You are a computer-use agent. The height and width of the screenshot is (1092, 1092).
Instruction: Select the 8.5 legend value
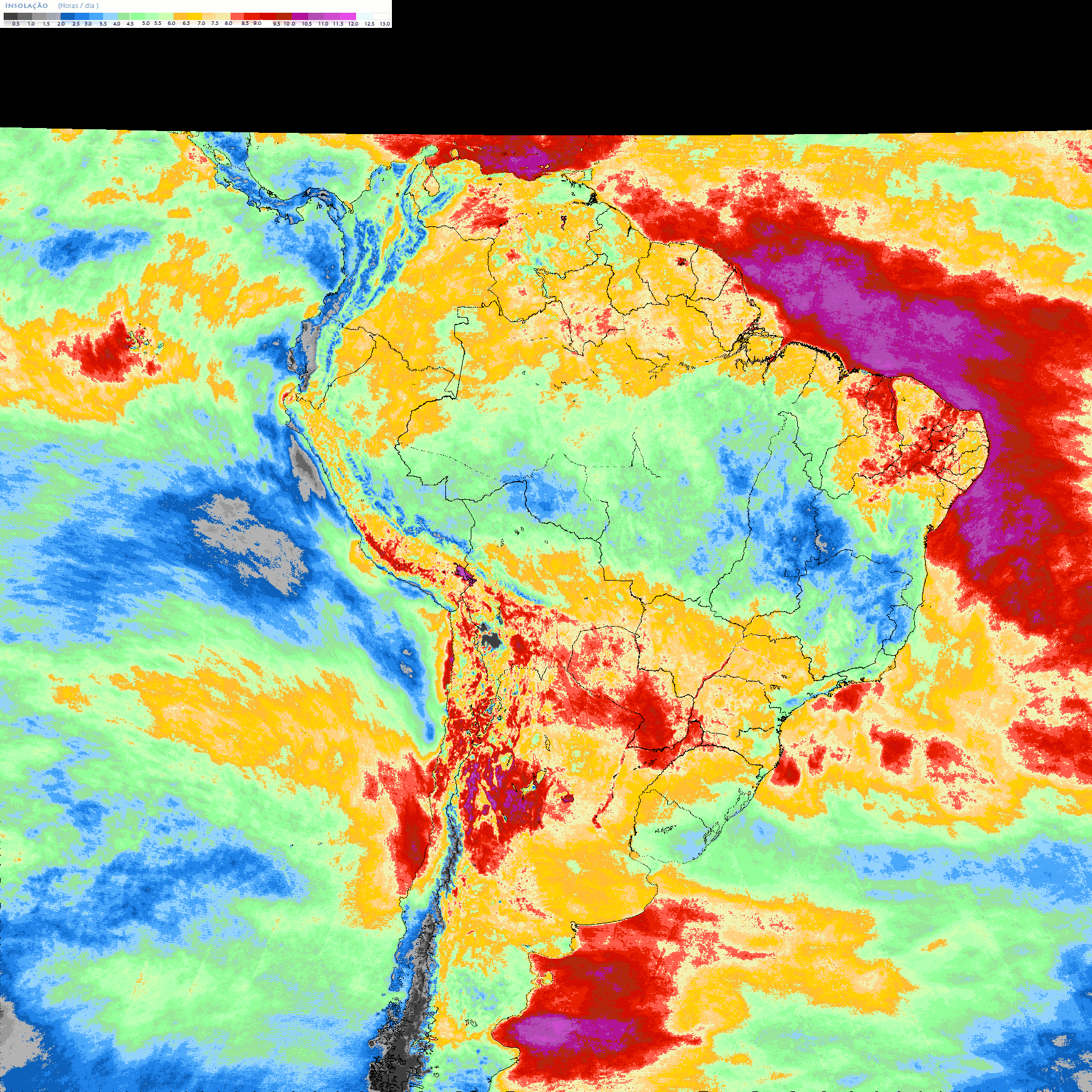pyautogui.click(x=245, y=23)
